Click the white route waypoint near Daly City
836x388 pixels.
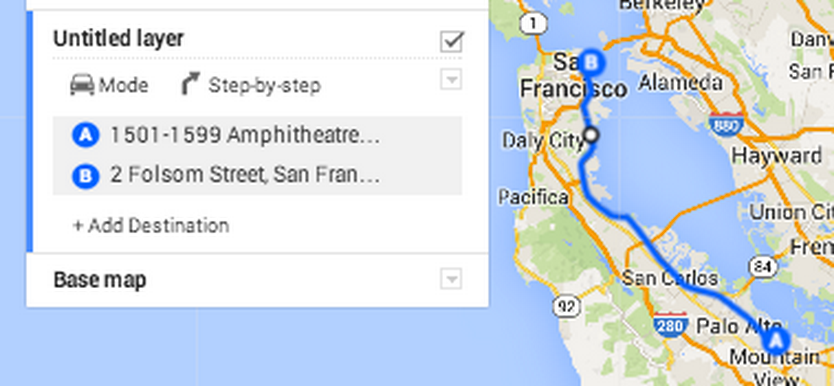point(591,135)
